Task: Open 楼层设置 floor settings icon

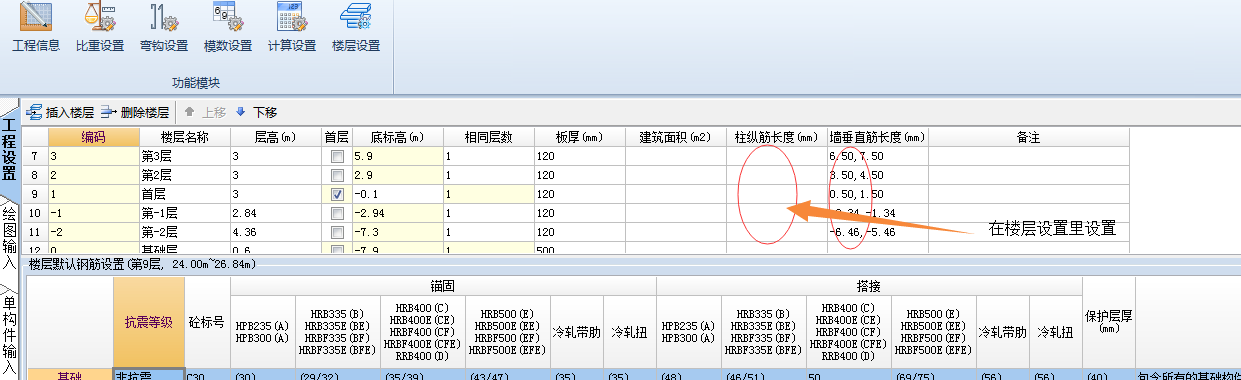Action: click(356, 28)
